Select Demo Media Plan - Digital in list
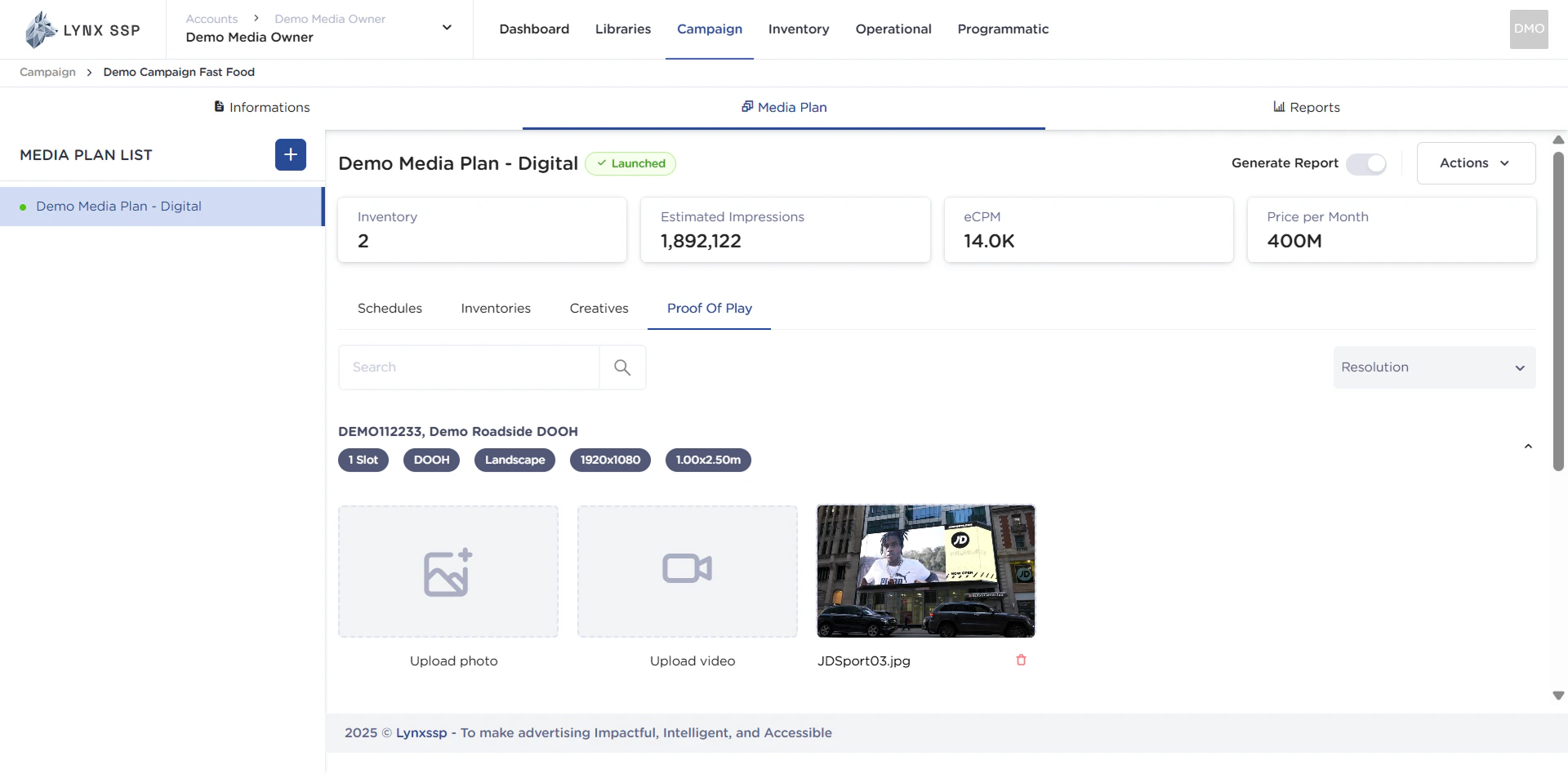This screenshot has height=774, width=1568. point(118,207)
